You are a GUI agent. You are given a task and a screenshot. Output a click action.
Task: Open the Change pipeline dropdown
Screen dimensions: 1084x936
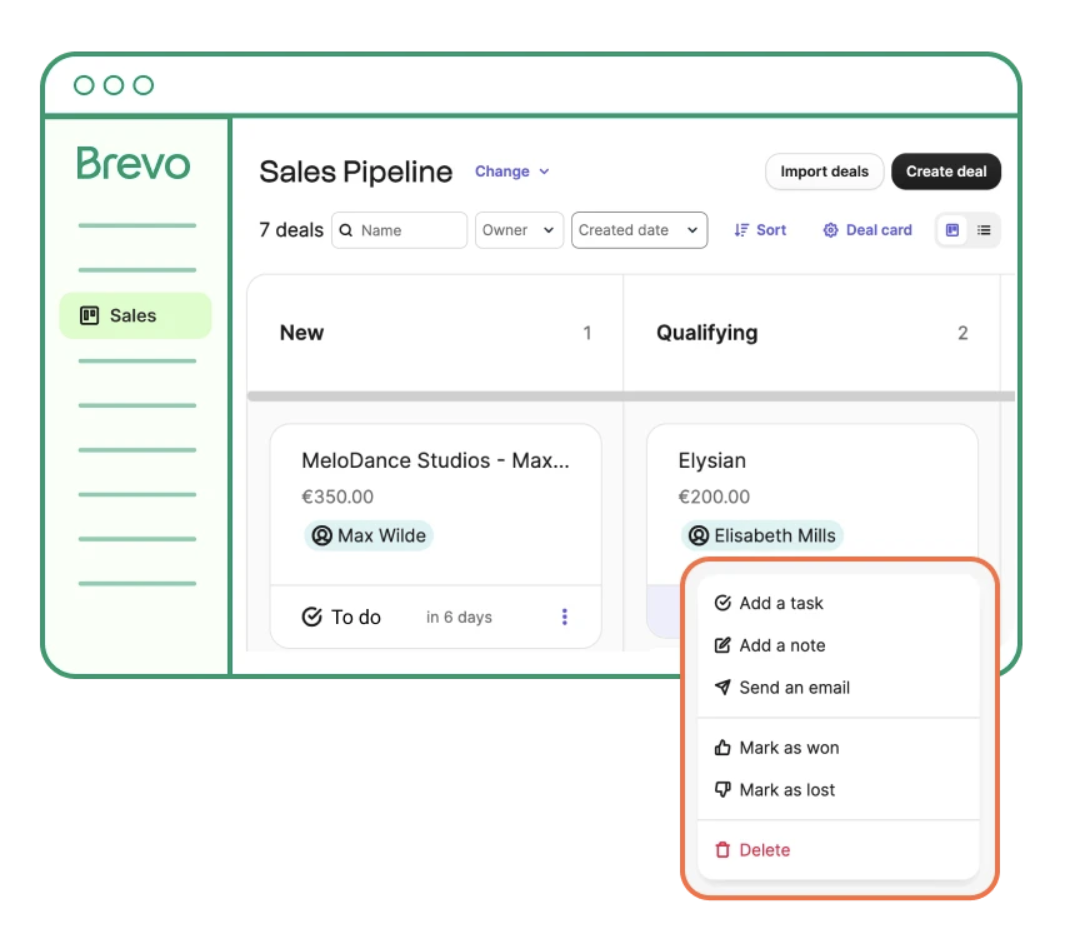coord(512,171)
